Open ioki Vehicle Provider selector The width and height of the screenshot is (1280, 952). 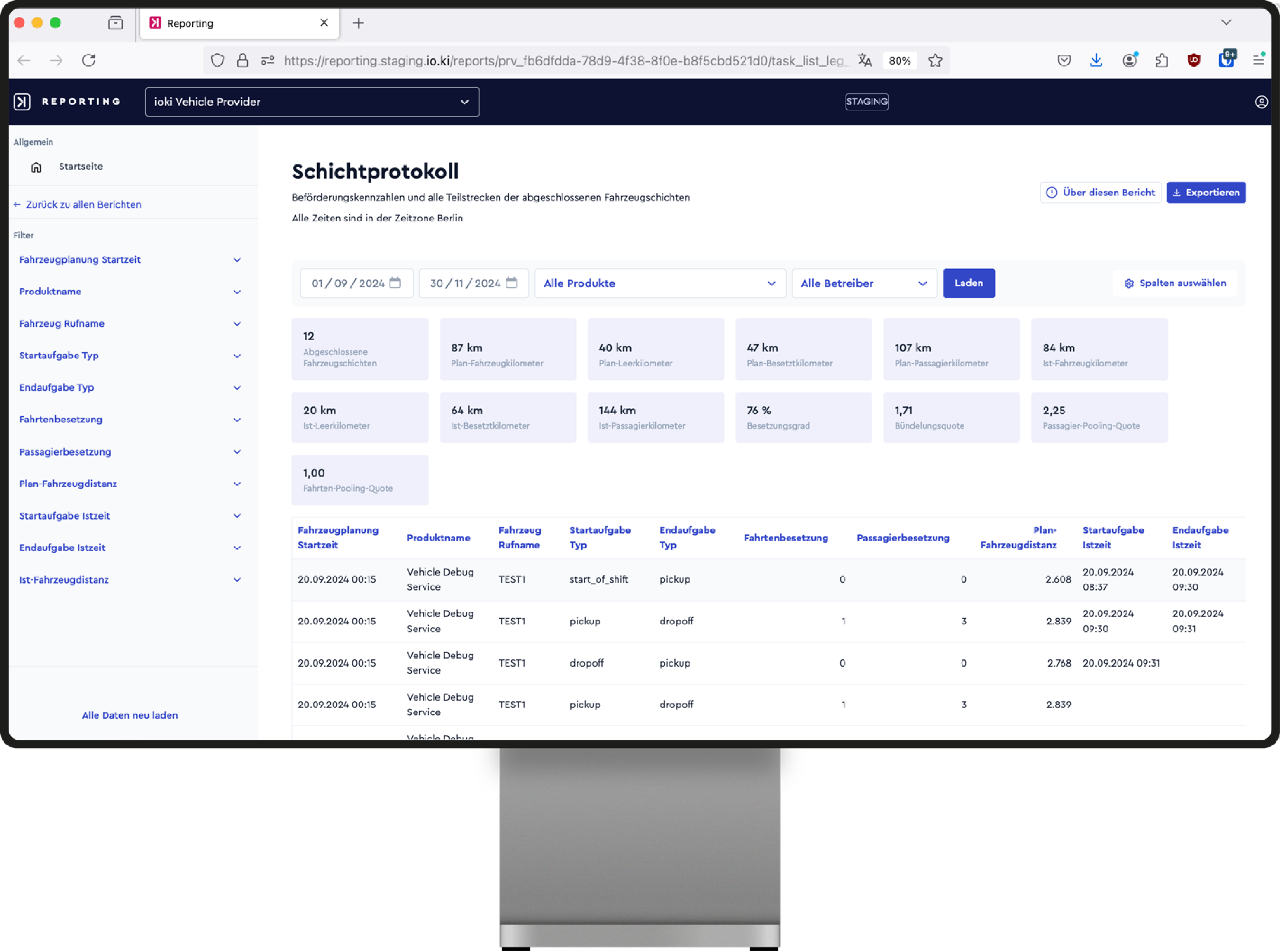pyautogui.click(x=312, y=102)
